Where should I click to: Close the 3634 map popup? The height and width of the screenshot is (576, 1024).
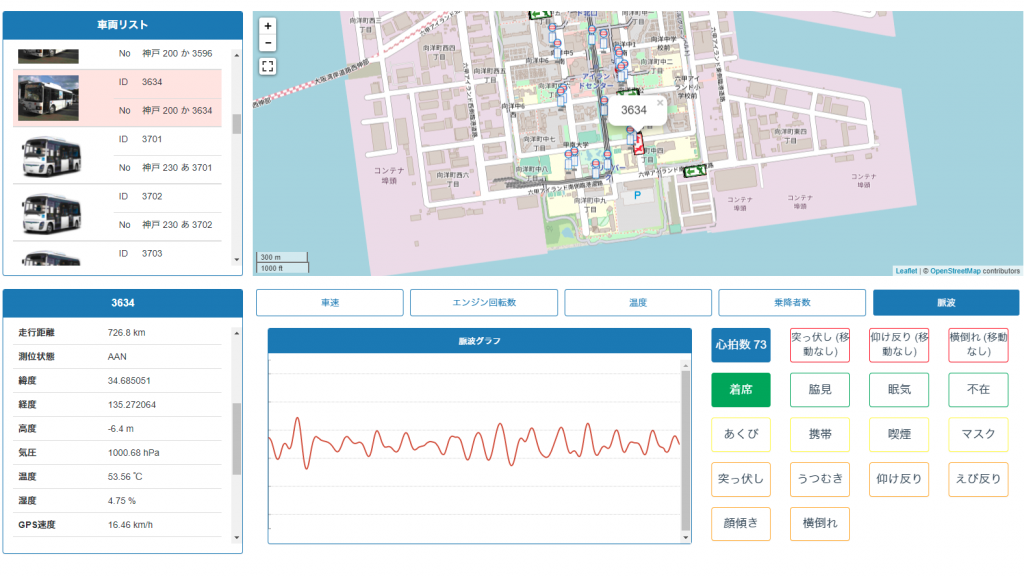[660, 102]
